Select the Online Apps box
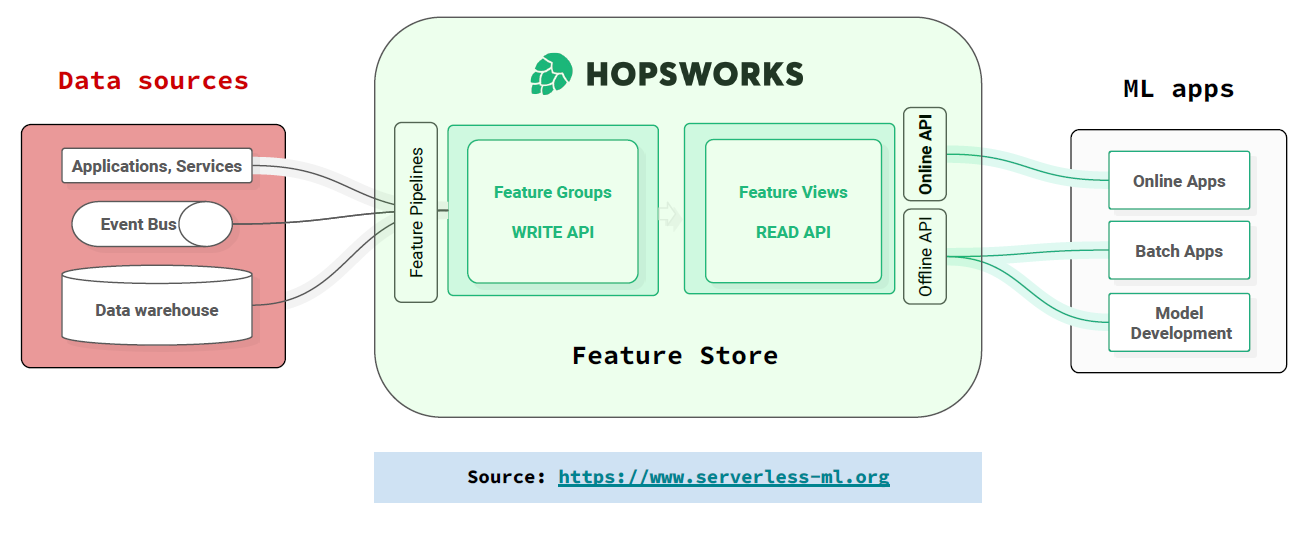The height and width of the screenshot is (535, 1310). 1179,181
